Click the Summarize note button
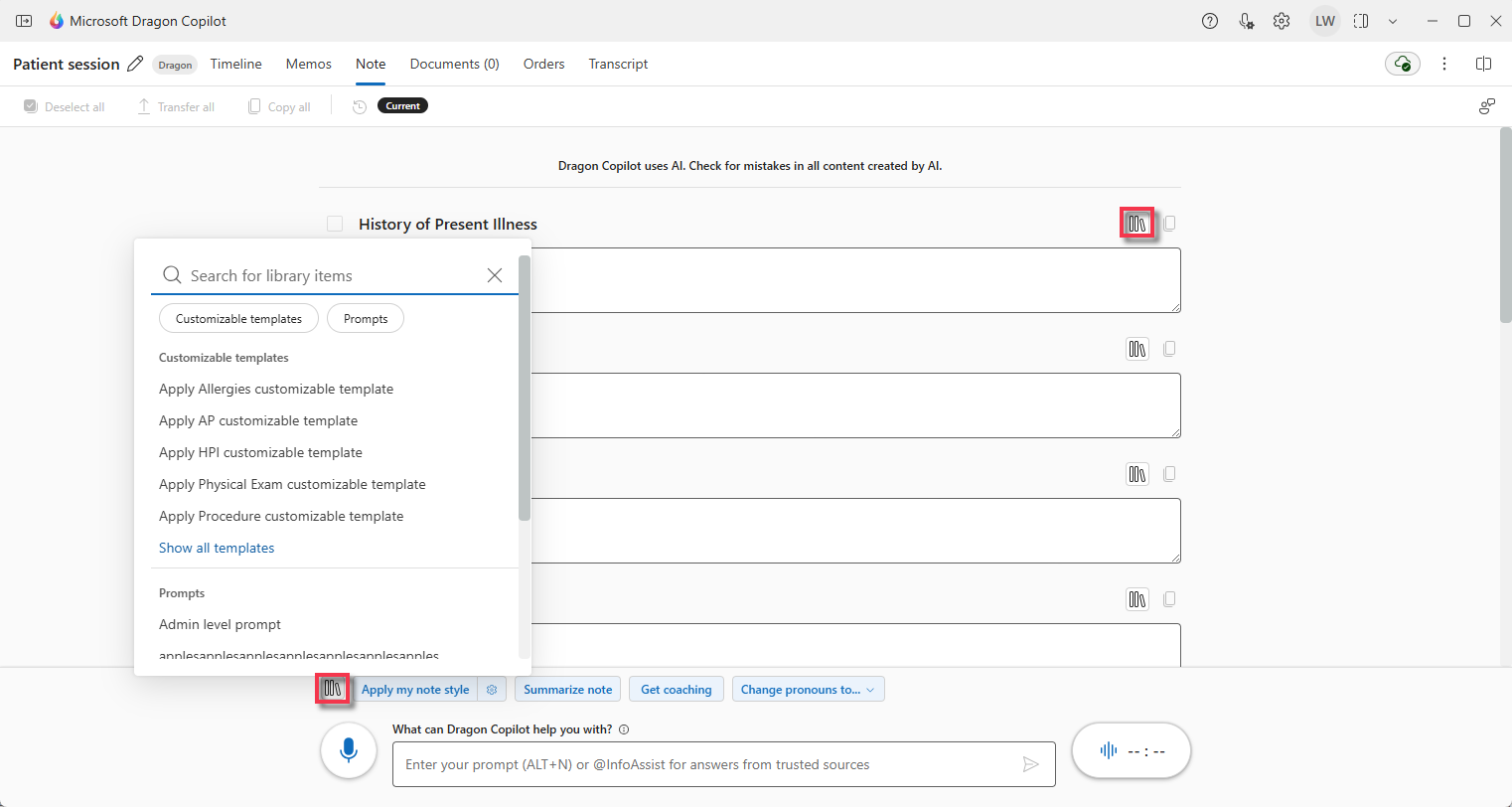 click(x=568, y=689)
